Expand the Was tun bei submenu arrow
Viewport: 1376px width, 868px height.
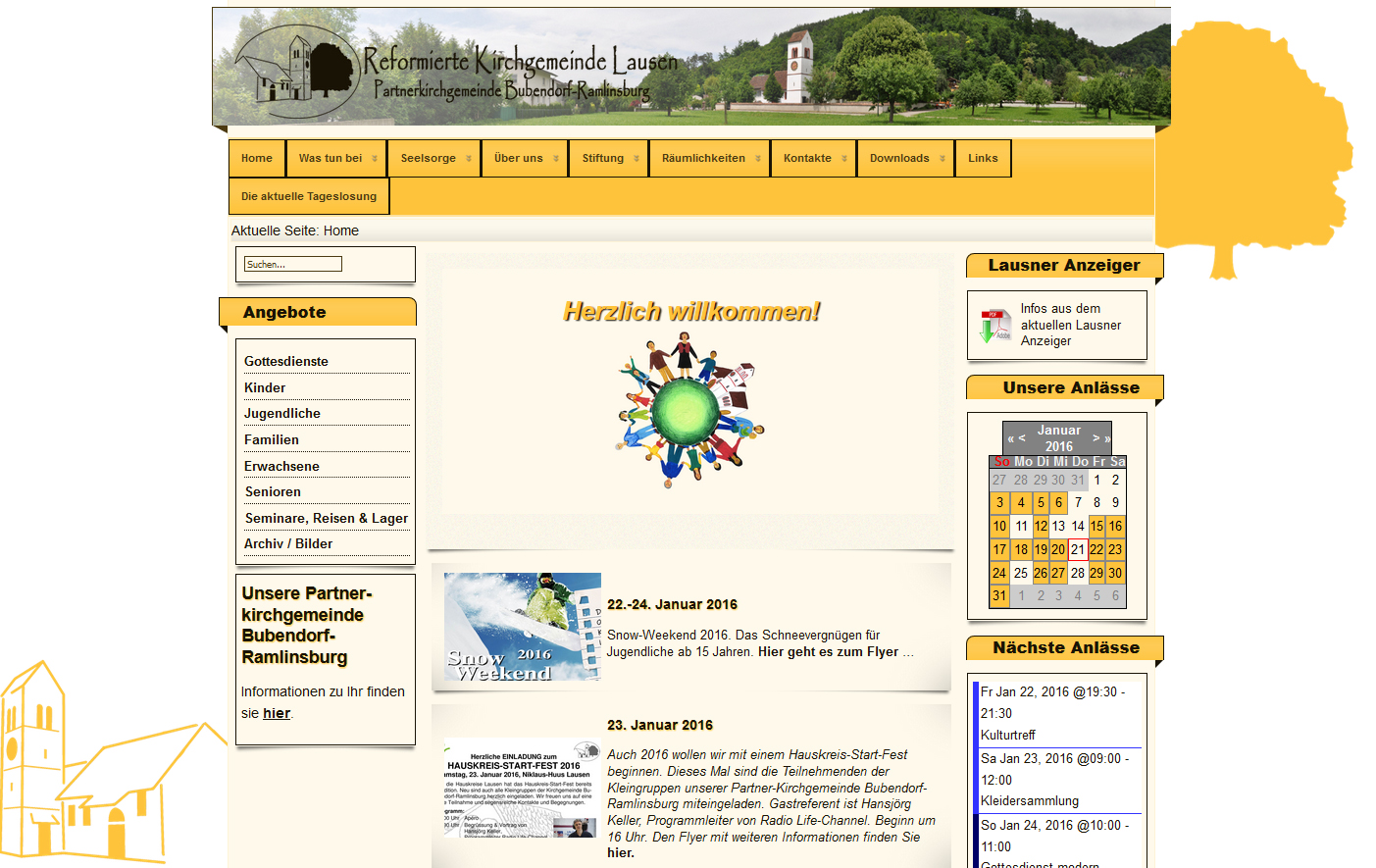pos(374,159)
